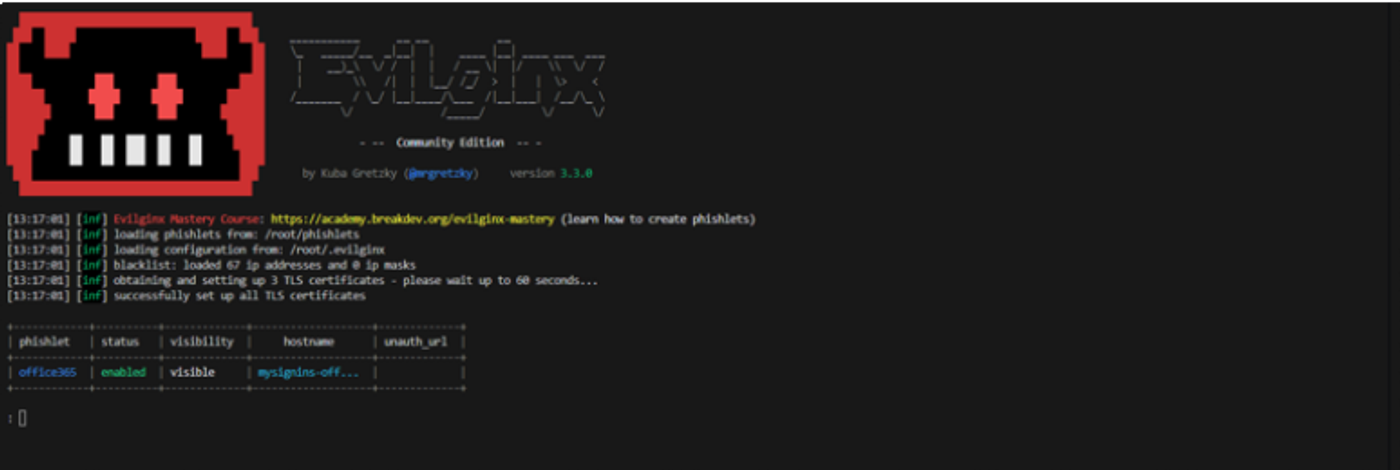
Task: Click the Community Edition label
Action: pyautogui.click(x=449, y=142)
